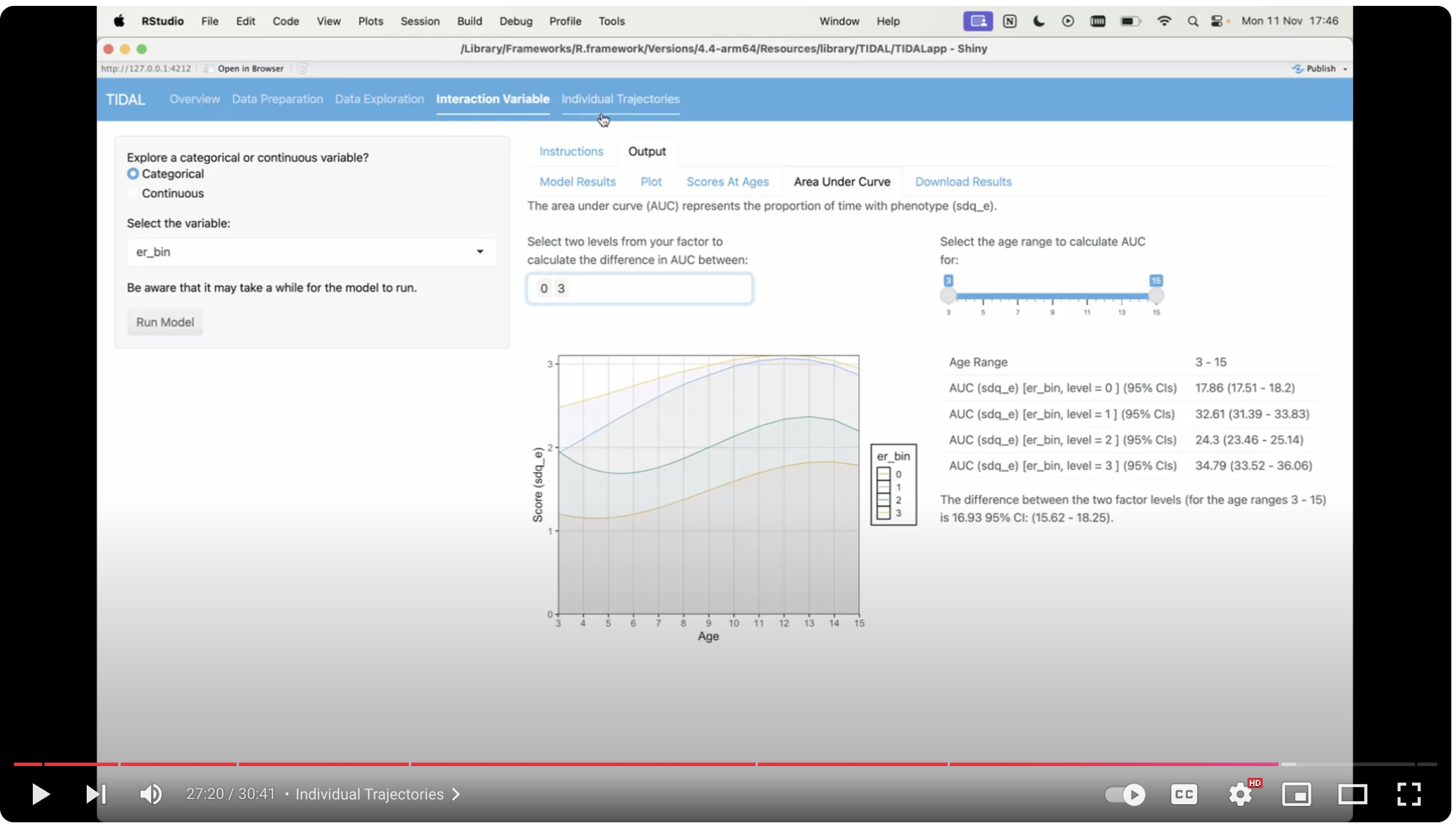Open Spotlight search magnifier icon
The height and width of the screenshot is (827, 1456).
(x=1192, y=21)
